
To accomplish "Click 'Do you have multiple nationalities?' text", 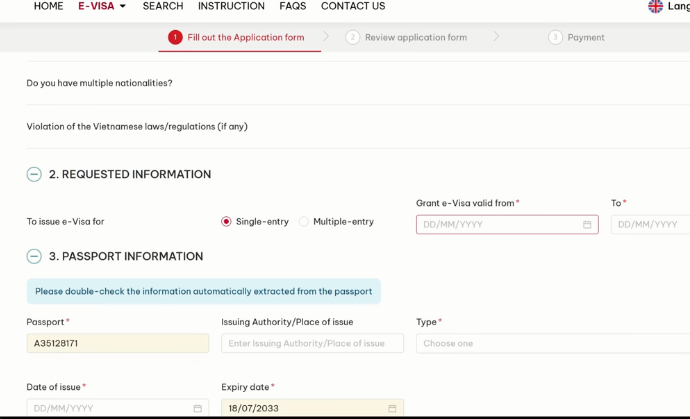I will [x=99, y=83].
